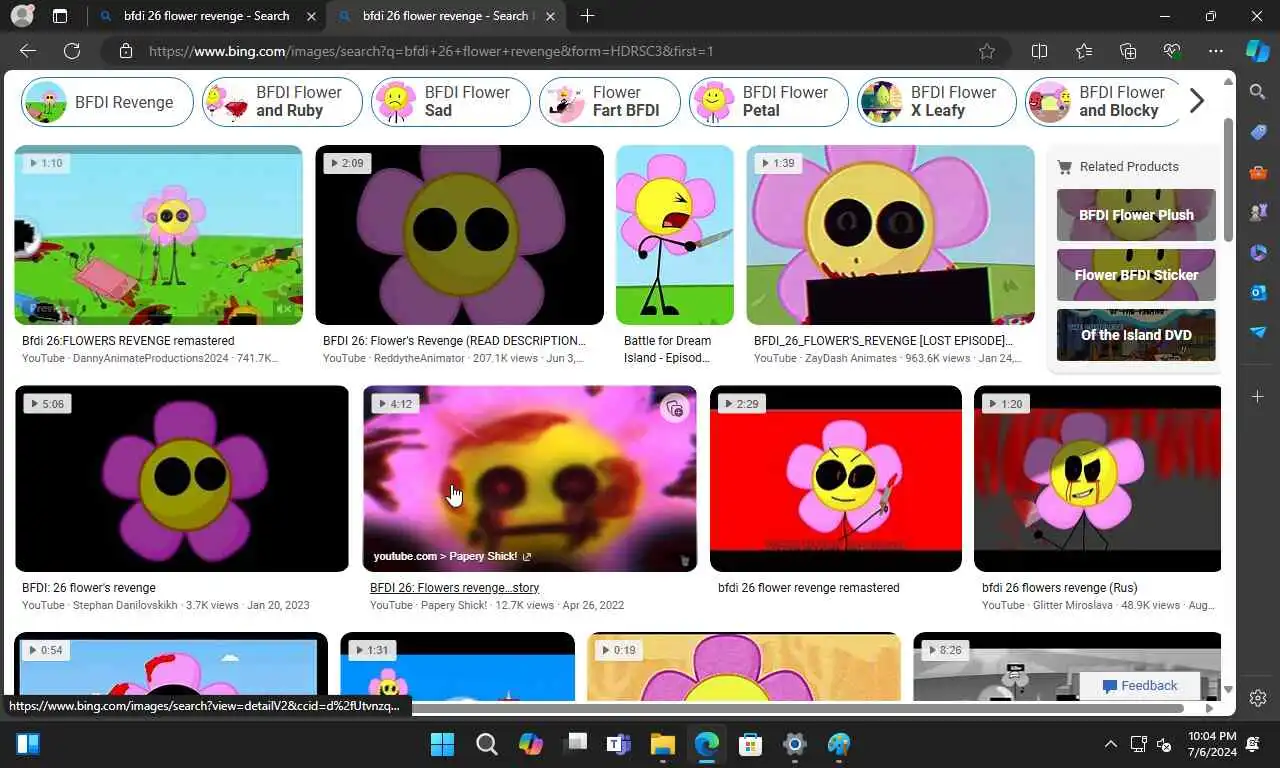Open browser profile avatar
The height and width of the screenshot is (768, 1280).
point(22,16)
